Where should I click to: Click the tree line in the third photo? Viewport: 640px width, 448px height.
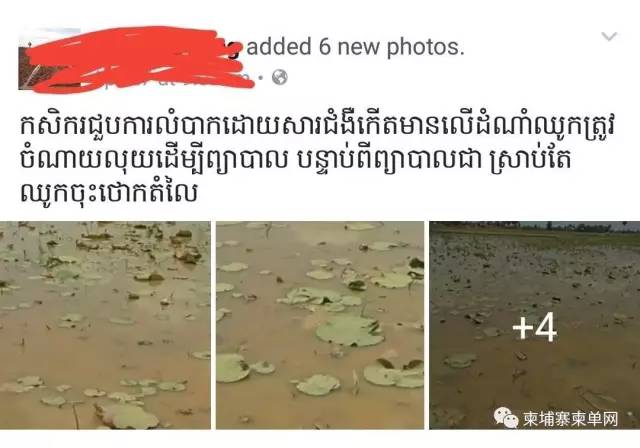pos(535,226)
